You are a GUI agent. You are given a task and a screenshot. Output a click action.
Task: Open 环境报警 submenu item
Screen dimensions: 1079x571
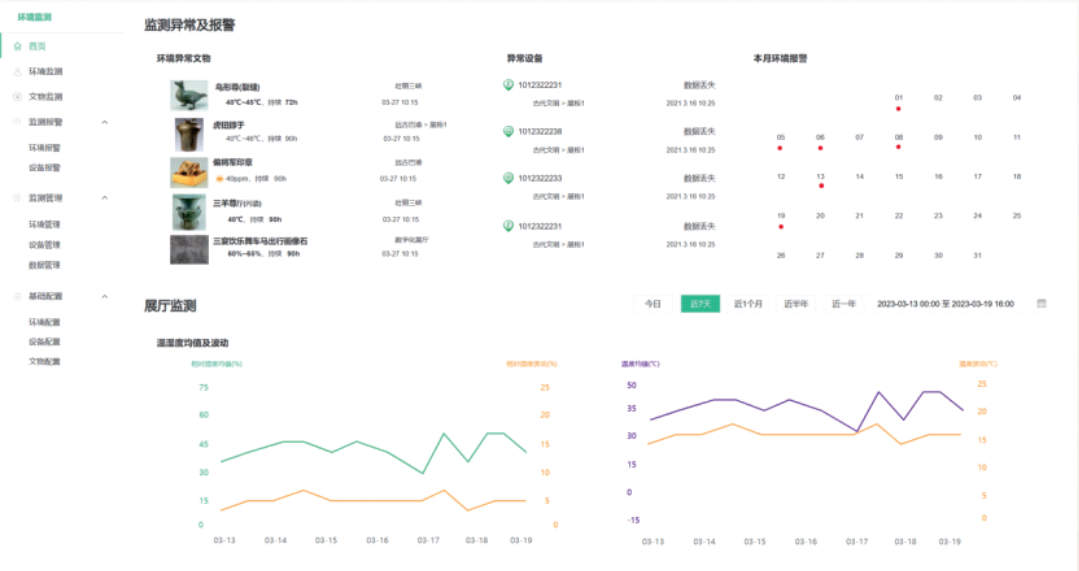pyautogui.click(x=45, y=148)
